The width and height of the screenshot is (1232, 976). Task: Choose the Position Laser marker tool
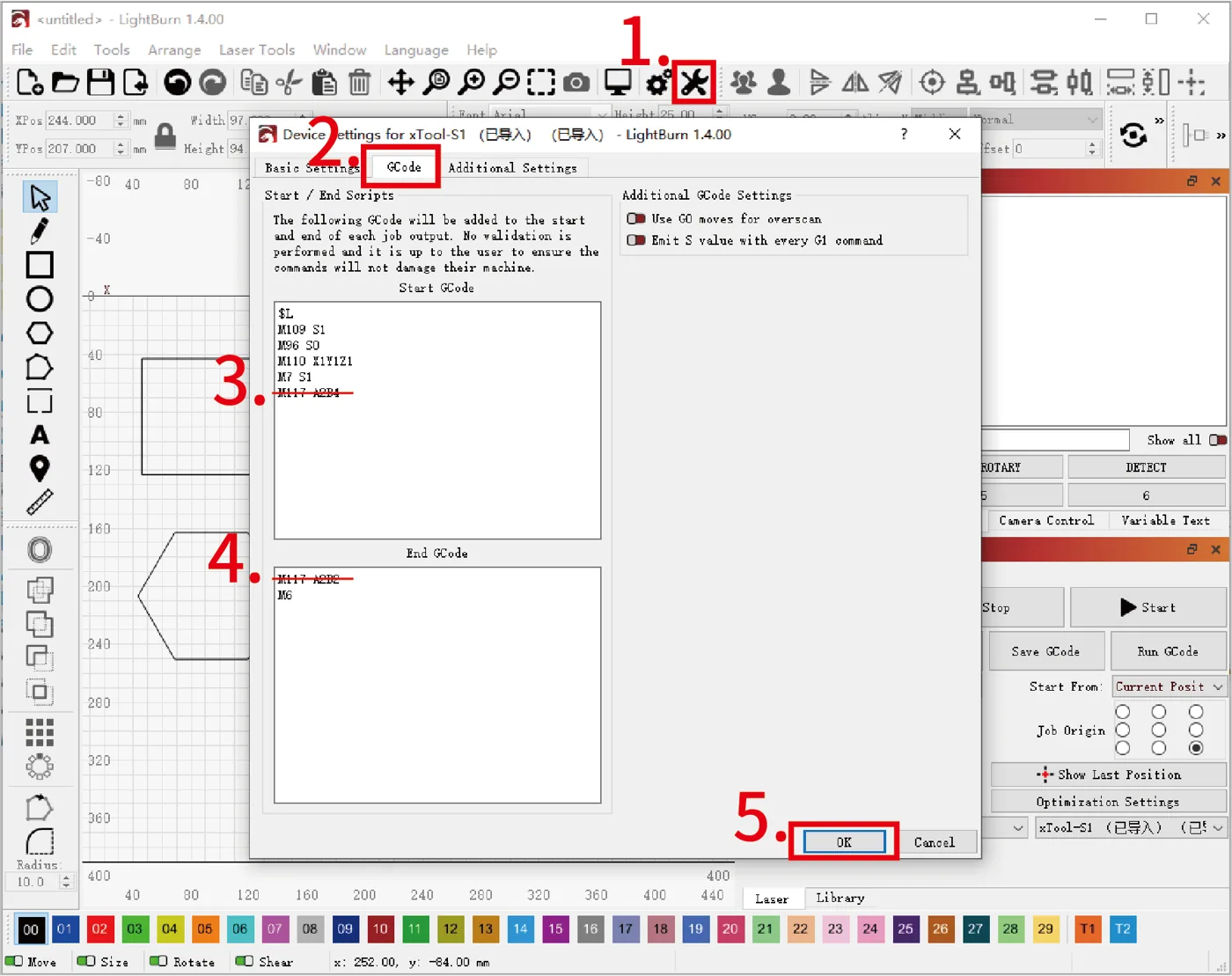(x=40, y=468)
